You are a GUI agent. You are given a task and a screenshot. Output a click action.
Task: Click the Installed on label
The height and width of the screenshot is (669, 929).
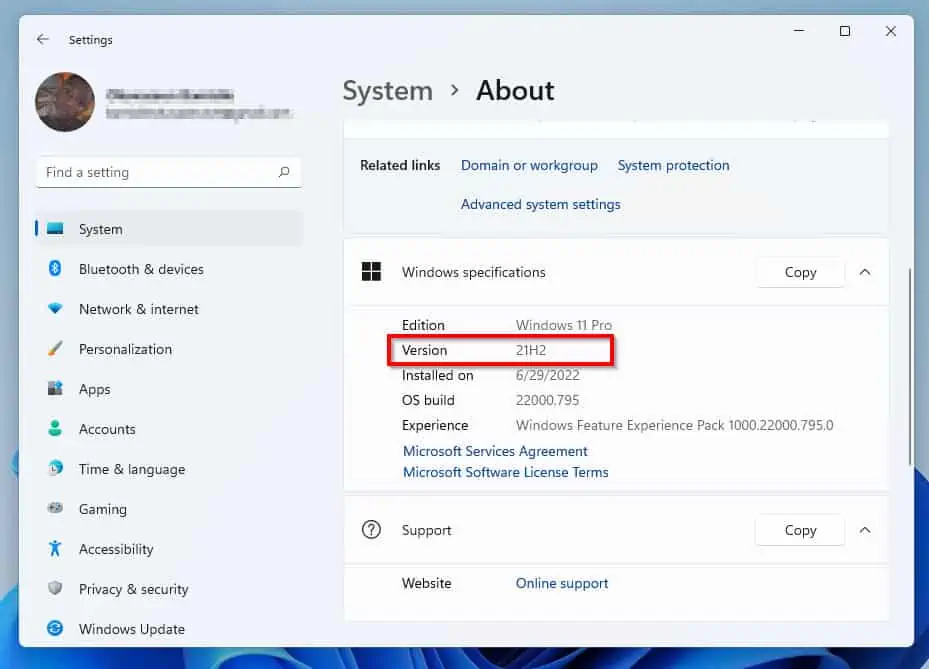coord(437,375)
